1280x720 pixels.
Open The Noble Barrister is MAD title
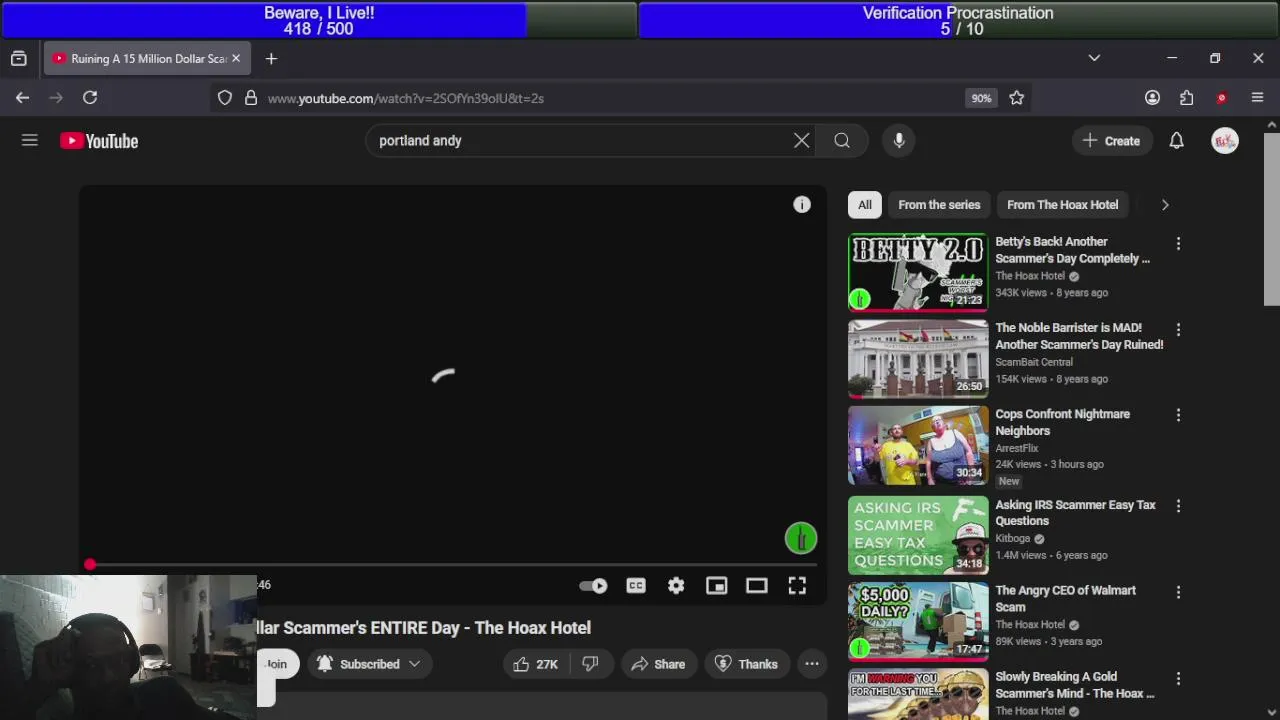click(1079, 336)
